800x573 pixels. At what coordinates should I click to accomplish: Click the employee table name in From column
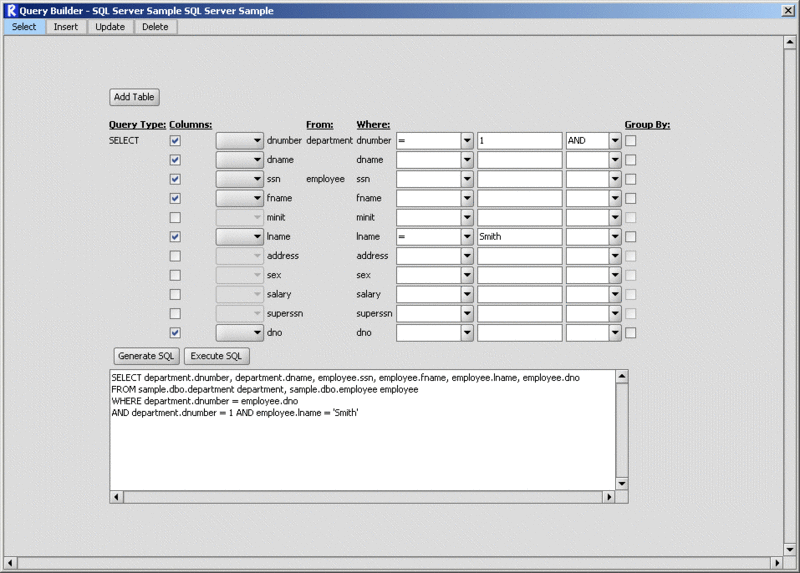coord(325,179)
